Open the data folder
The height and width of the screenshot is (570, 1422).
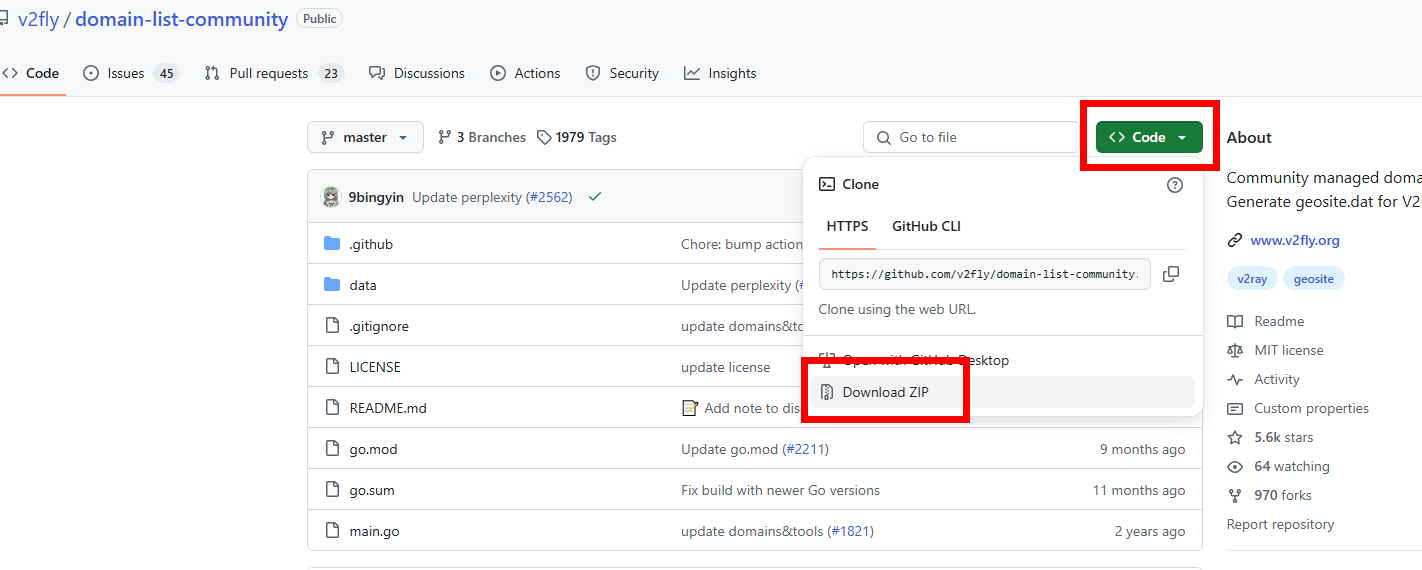(x=363, y=285)
